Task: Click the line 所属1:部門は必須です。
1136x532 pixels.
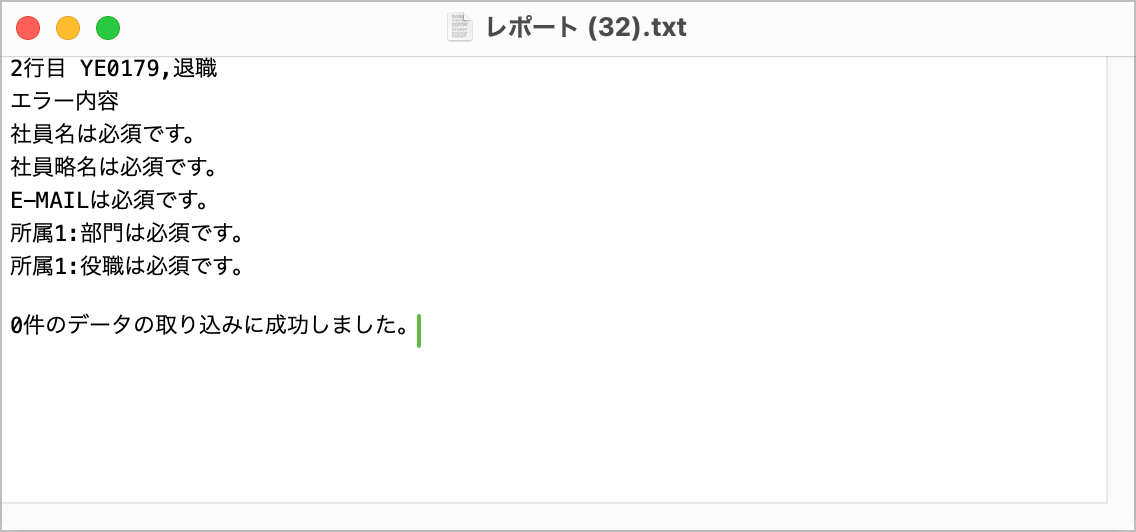Action: pos(125,234)
